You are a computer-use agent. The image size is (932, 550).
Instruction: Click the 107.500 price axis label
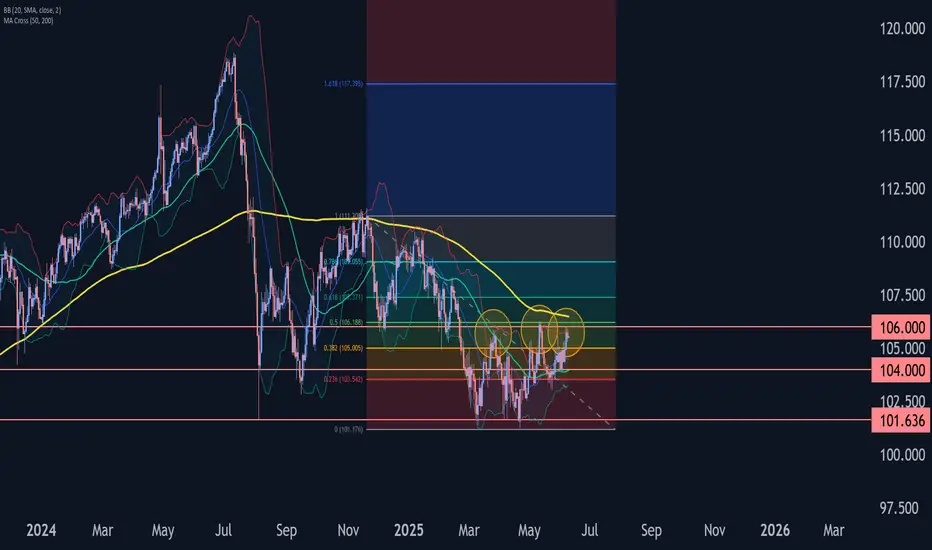[902, 295]
